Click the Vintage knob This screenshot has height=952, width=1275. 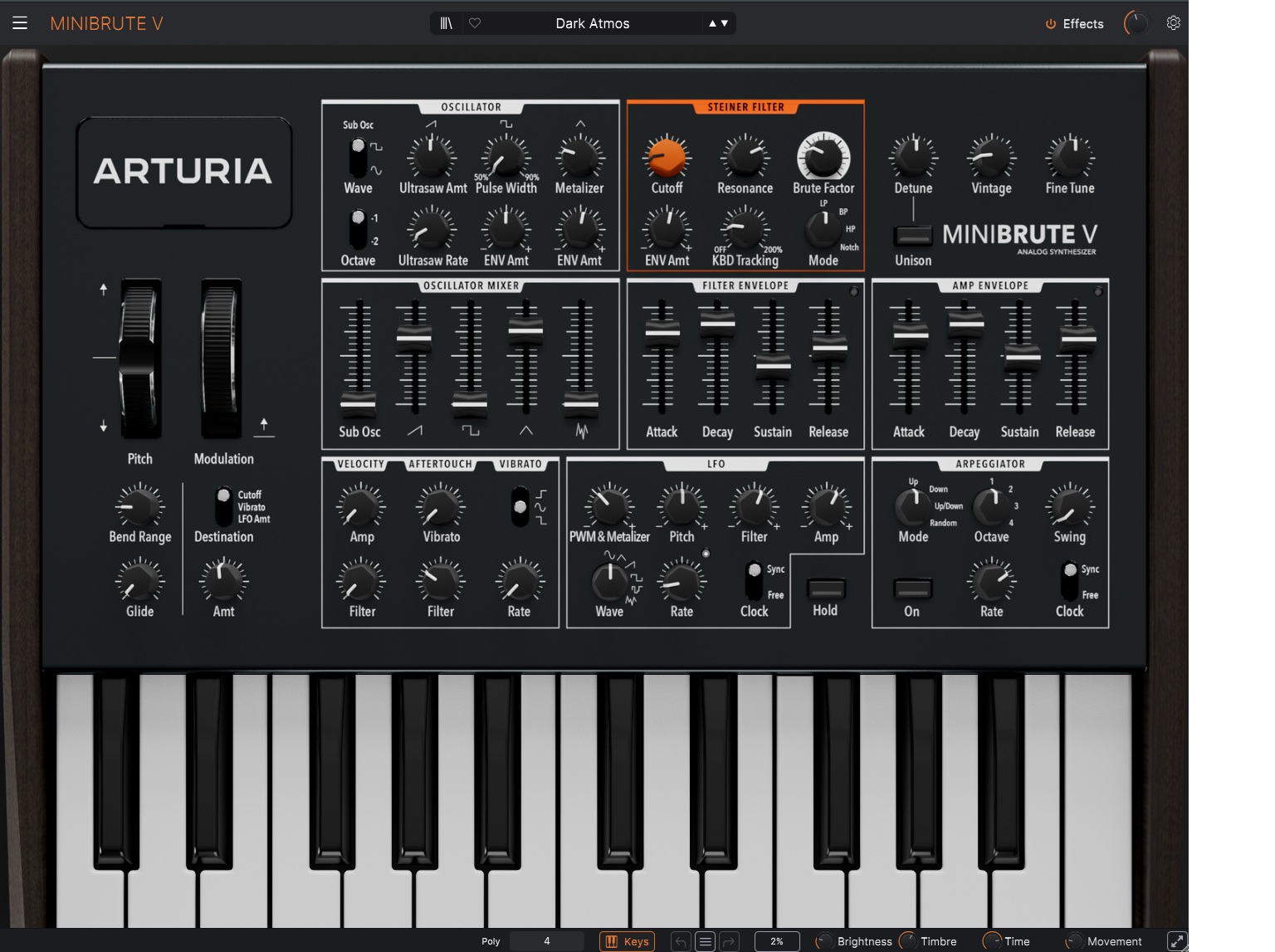click(x=991, y=156)
